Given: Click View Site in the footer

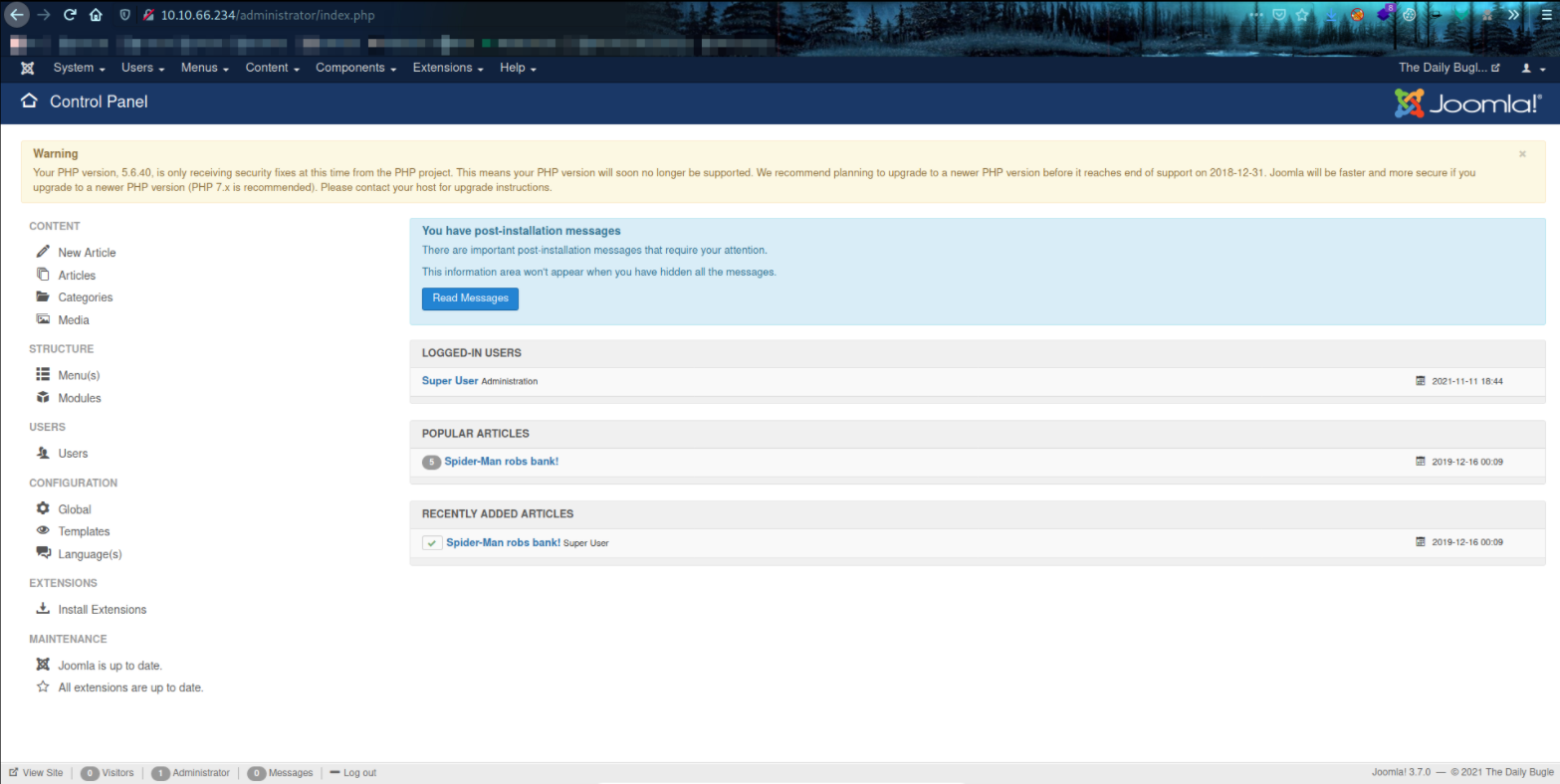Looking at the screenshot, I should pyautogui.click(x=36, y=773).
